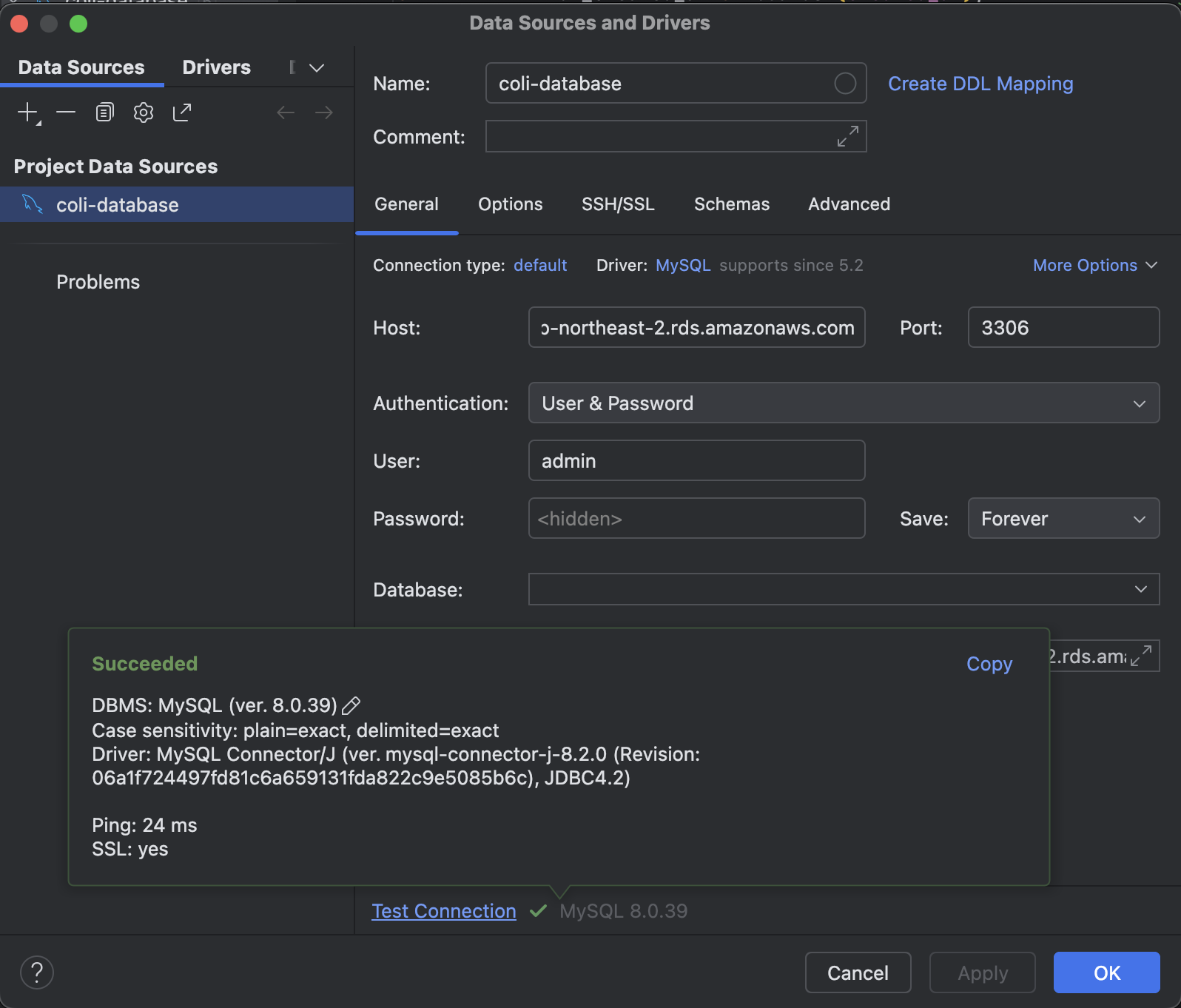Select the Problems item in sidebar
This screenshot has height=1008, width=1181.
pos(98,282)
